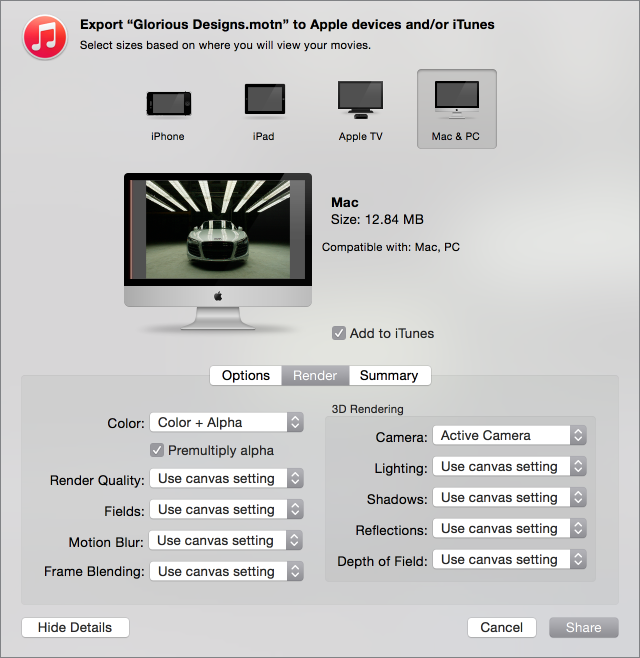Open the Render Quality dropdown
Screen dimensions: 640x658
(226, 478)
